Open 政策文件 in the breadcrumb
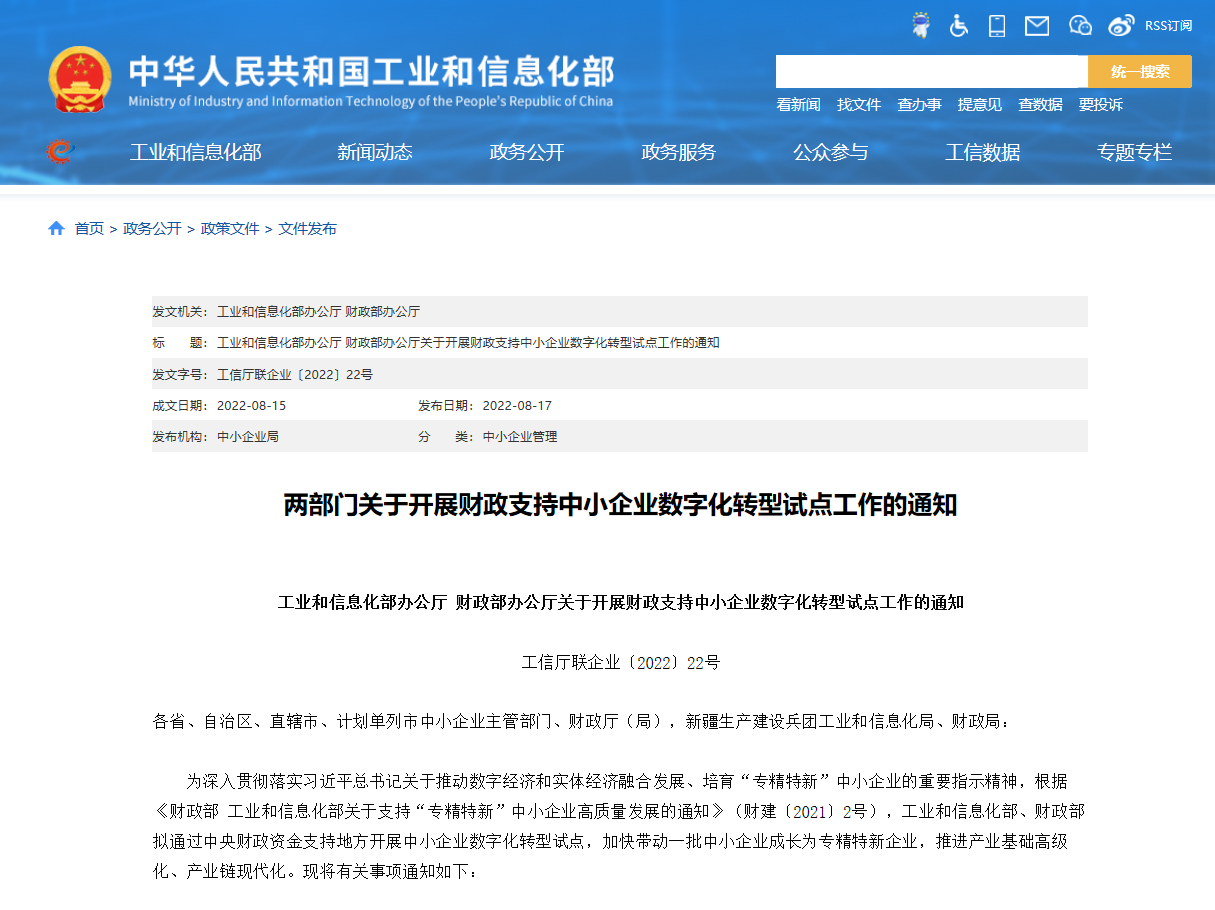This screenshot has height=910, width=1215. pos(230,228)
